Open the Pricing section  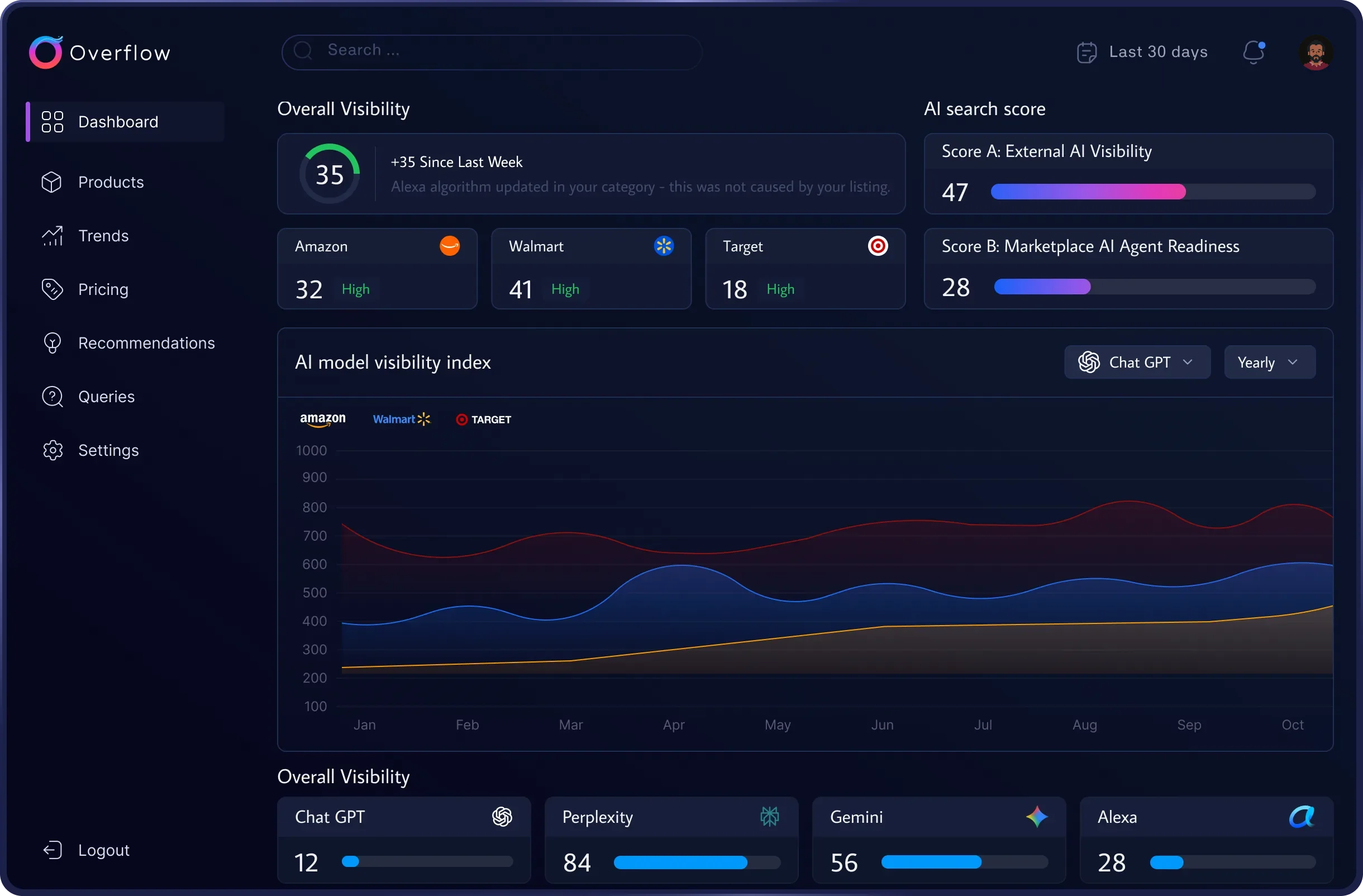coord(103,289)
